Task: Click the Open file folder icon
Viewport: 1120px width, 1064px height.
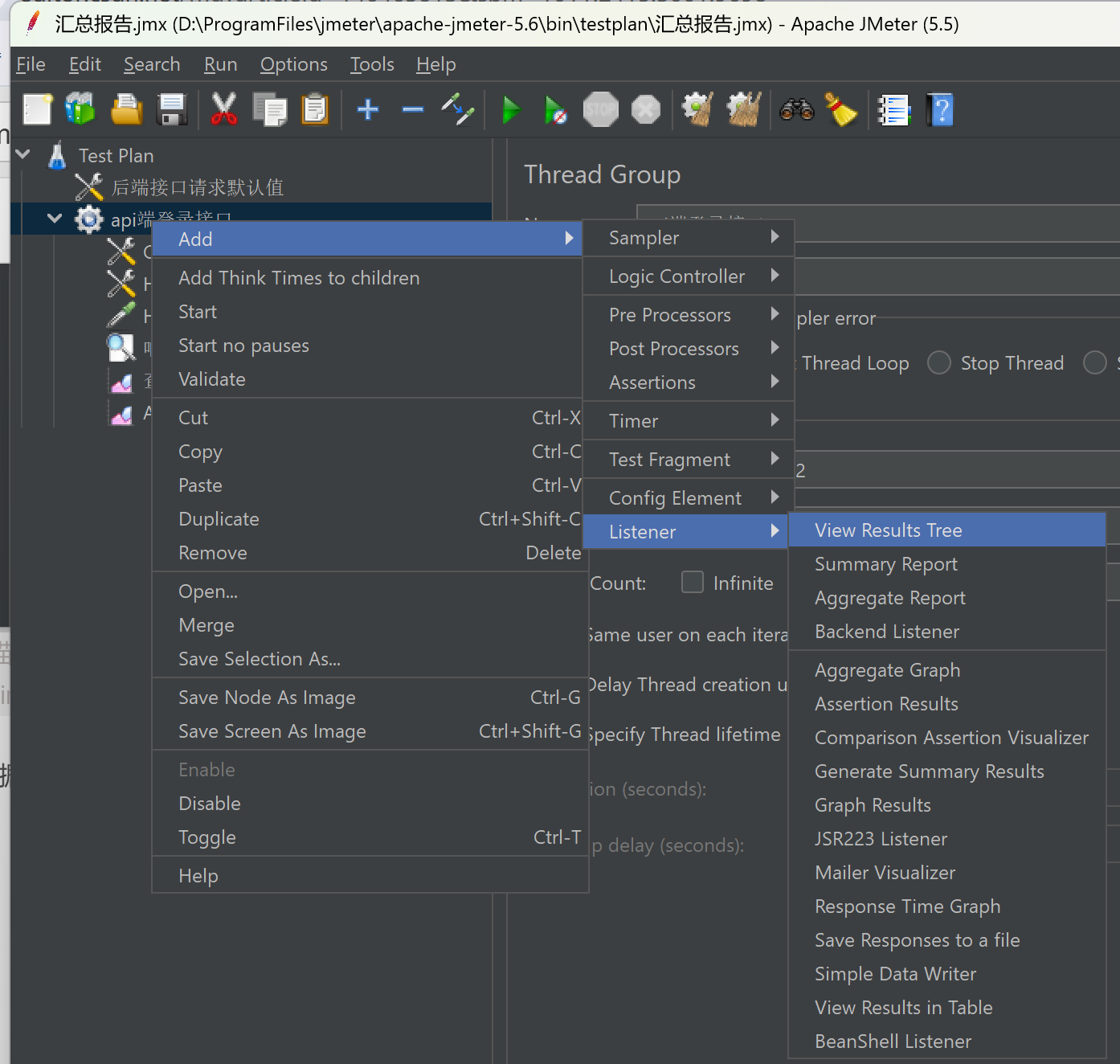Action: (126, 110)
